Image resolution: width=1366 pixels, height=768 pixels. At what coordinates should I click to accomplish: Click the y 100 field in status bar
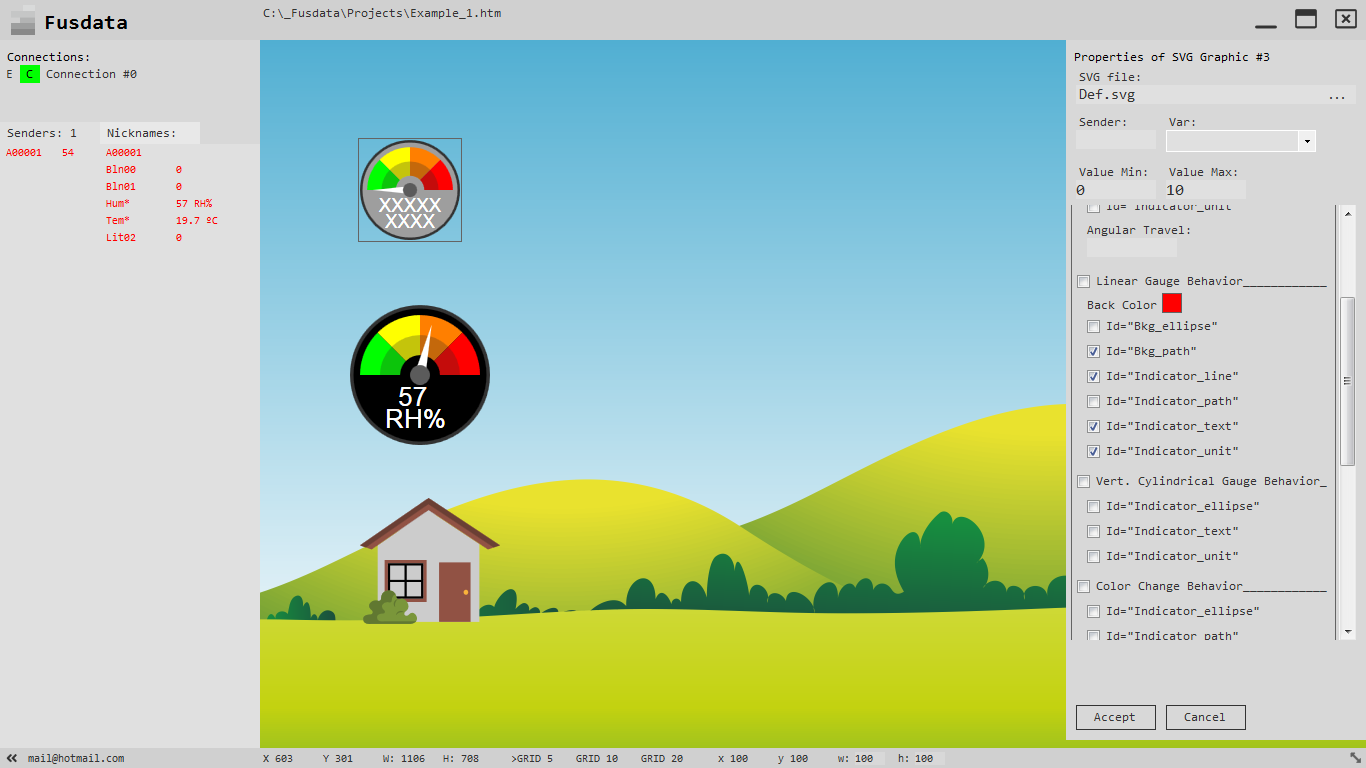(x=793, y=759)
